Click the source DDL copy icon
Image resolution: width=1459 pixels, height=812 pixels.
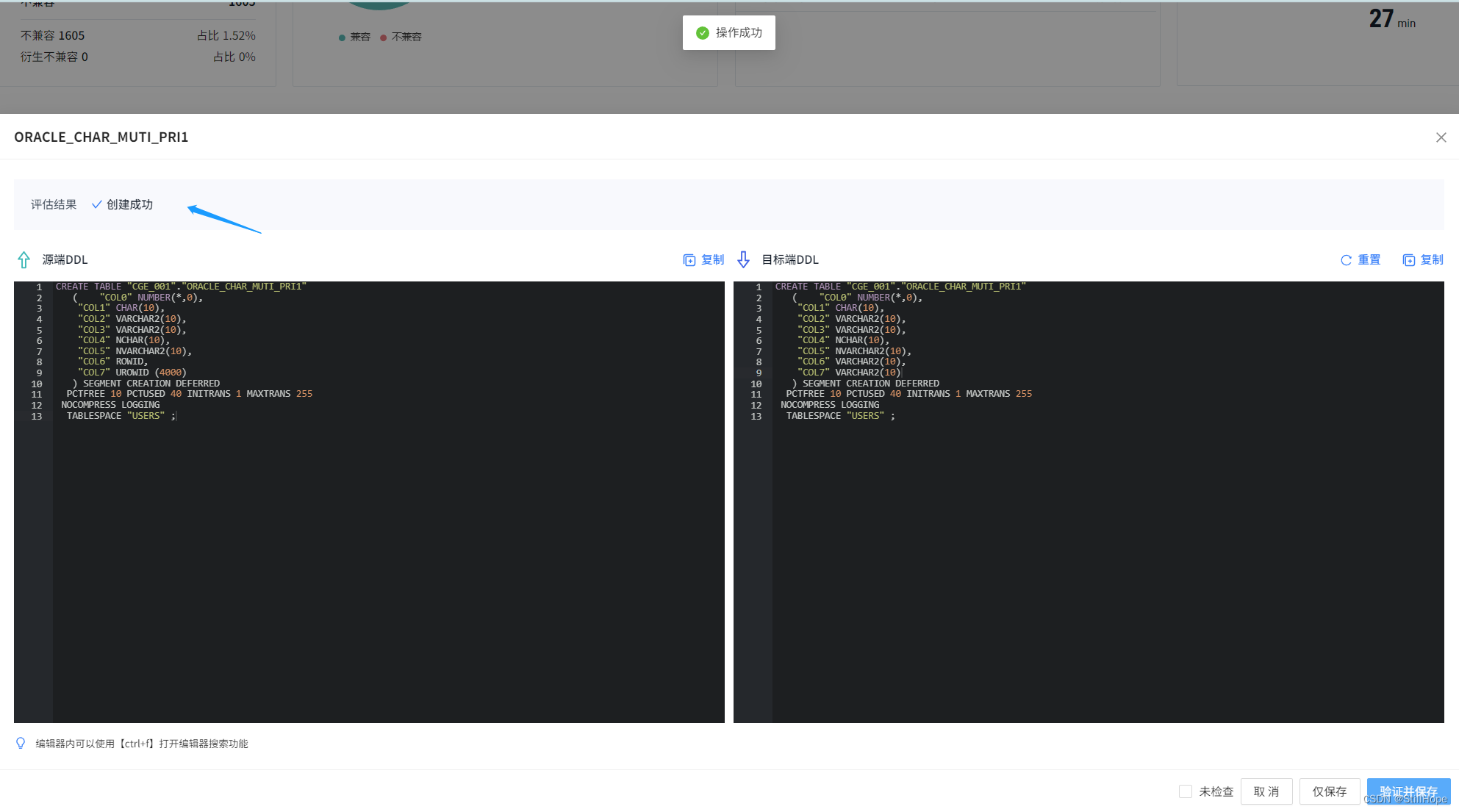pos(689,260)
